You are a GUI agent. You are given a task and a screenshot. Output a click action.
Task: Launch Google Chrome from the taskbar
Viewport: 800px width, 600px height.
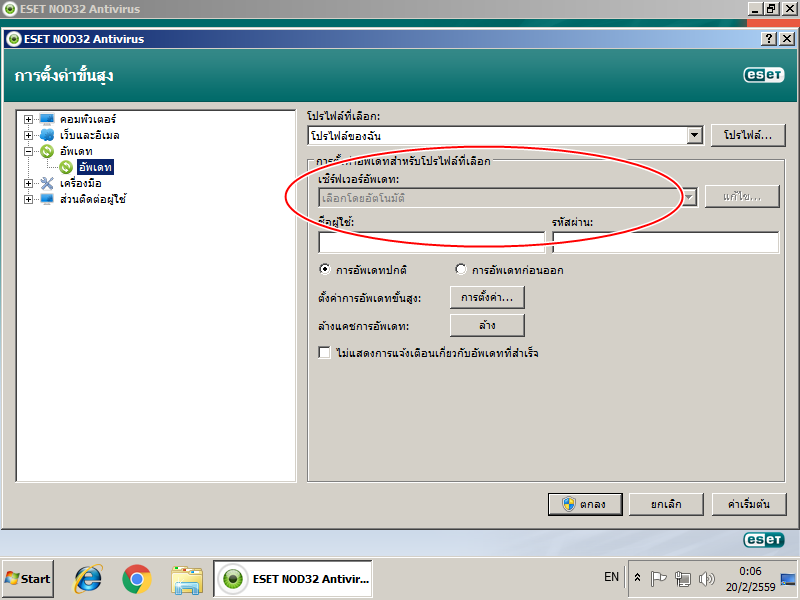click(x=137, y=579)
